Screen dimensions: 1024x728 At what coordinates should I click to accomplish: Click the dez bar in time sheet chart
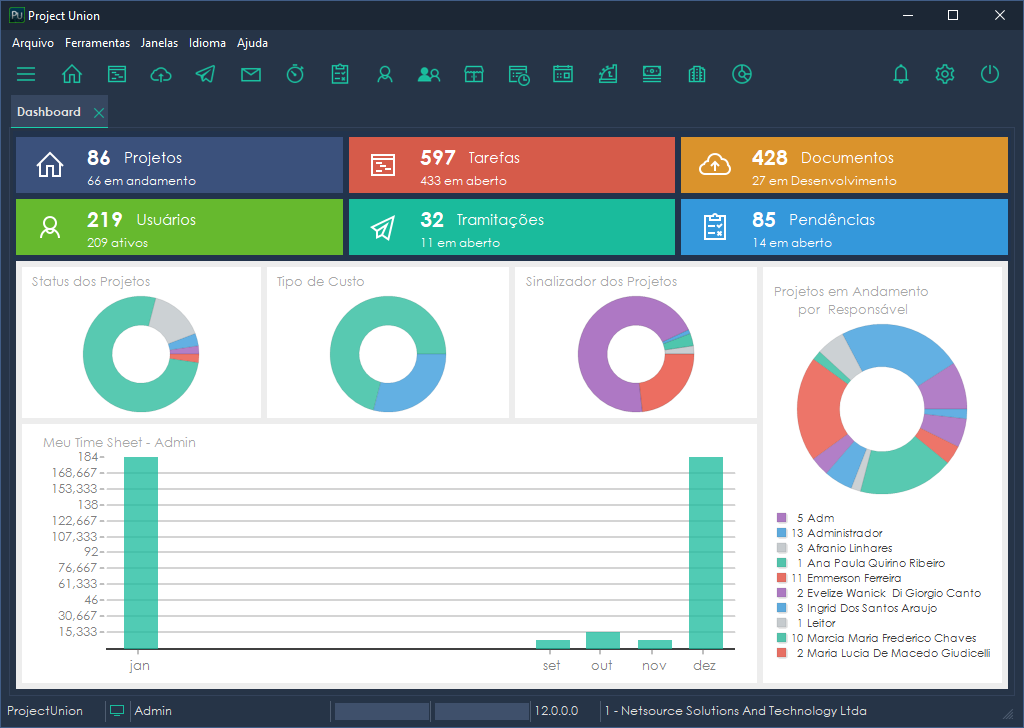pyautogui.click(x=706, y=553)
